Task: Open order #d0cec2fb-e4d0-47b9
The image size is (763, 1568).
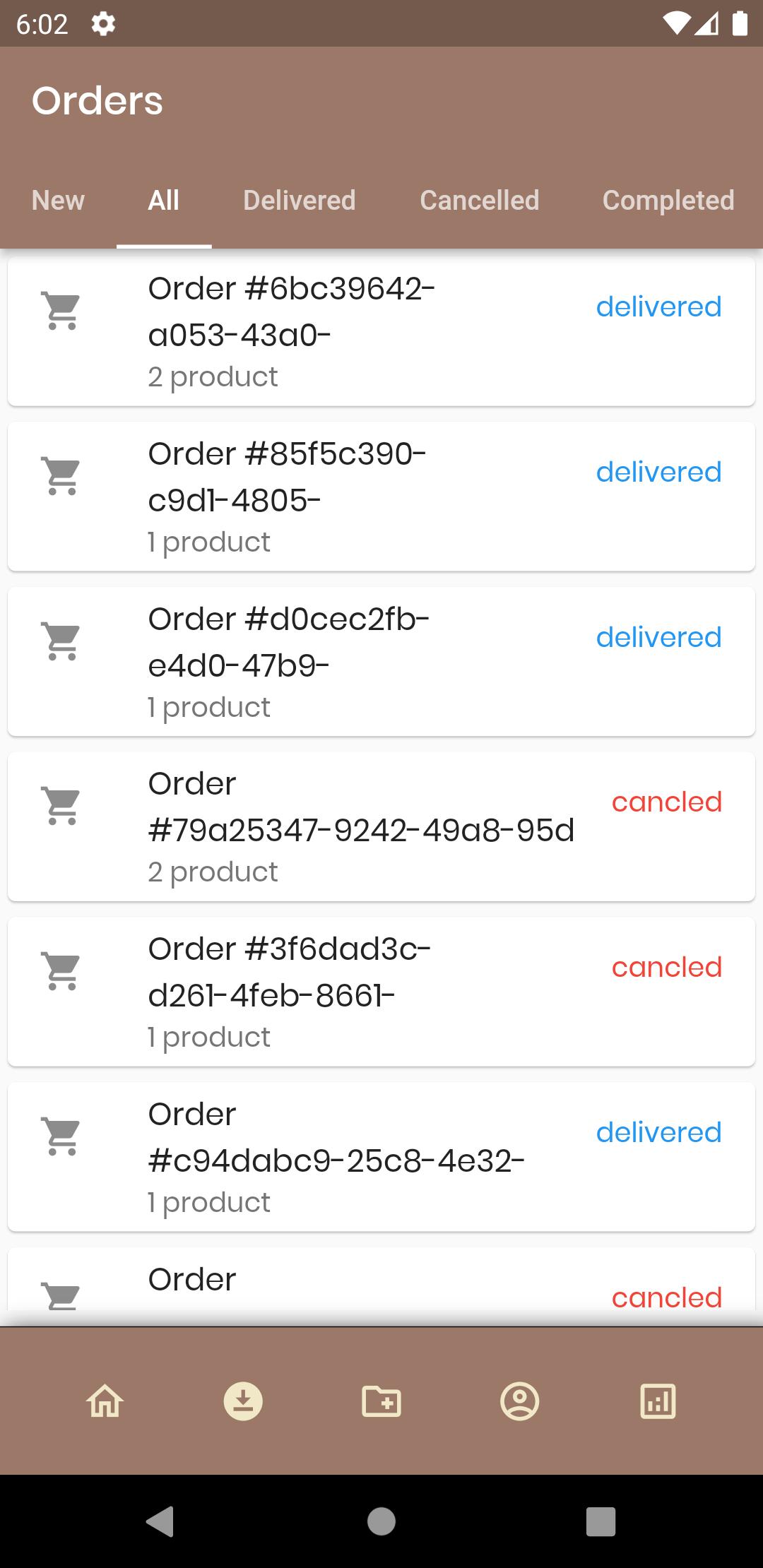Action: (x=381, y=662)
